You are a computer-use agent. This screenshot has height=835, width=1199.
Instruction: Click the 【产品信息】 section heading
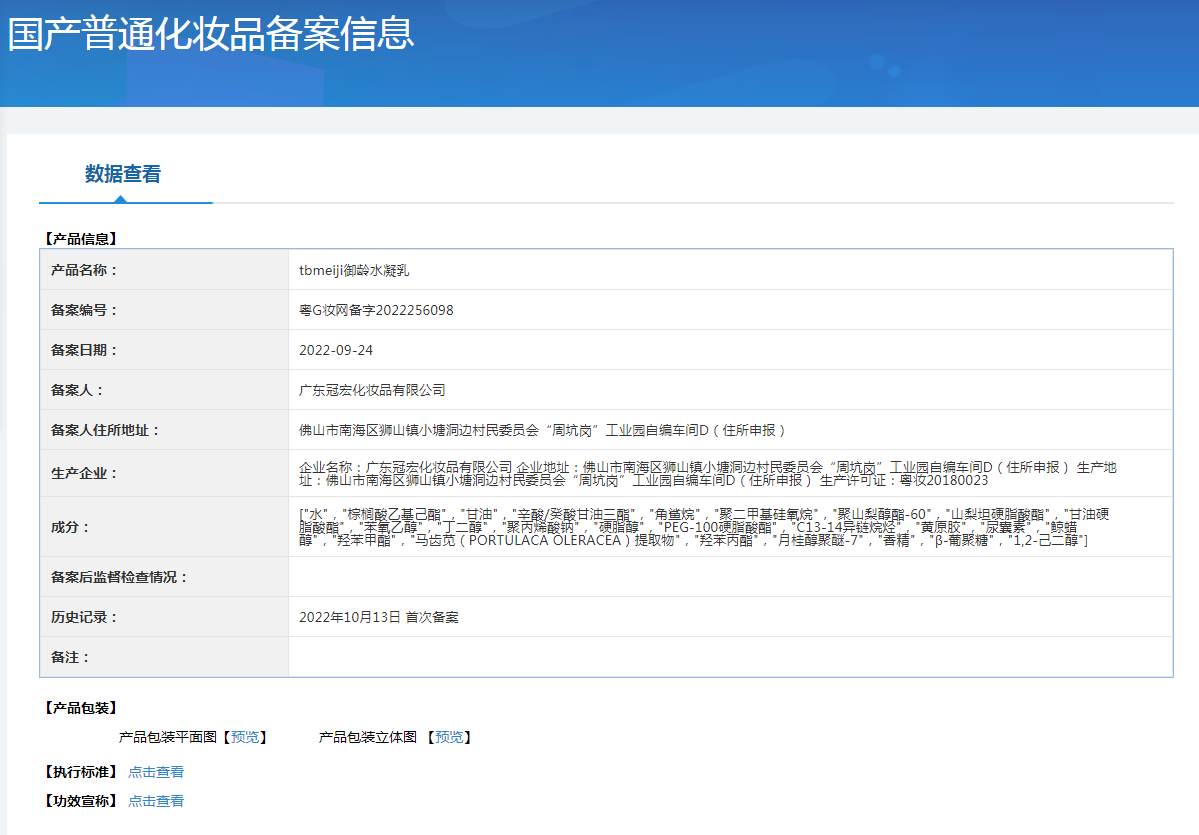[x=81, y=239]
